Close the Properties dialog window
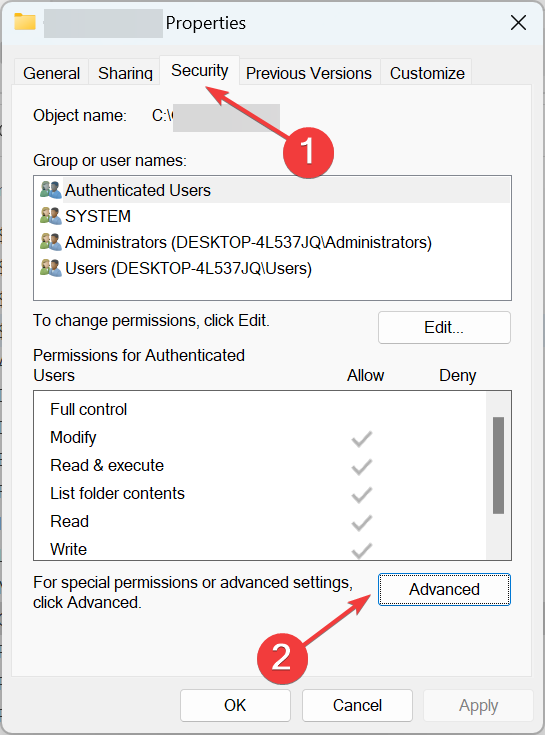Viewport: 545px width, 735px height. 518,22
